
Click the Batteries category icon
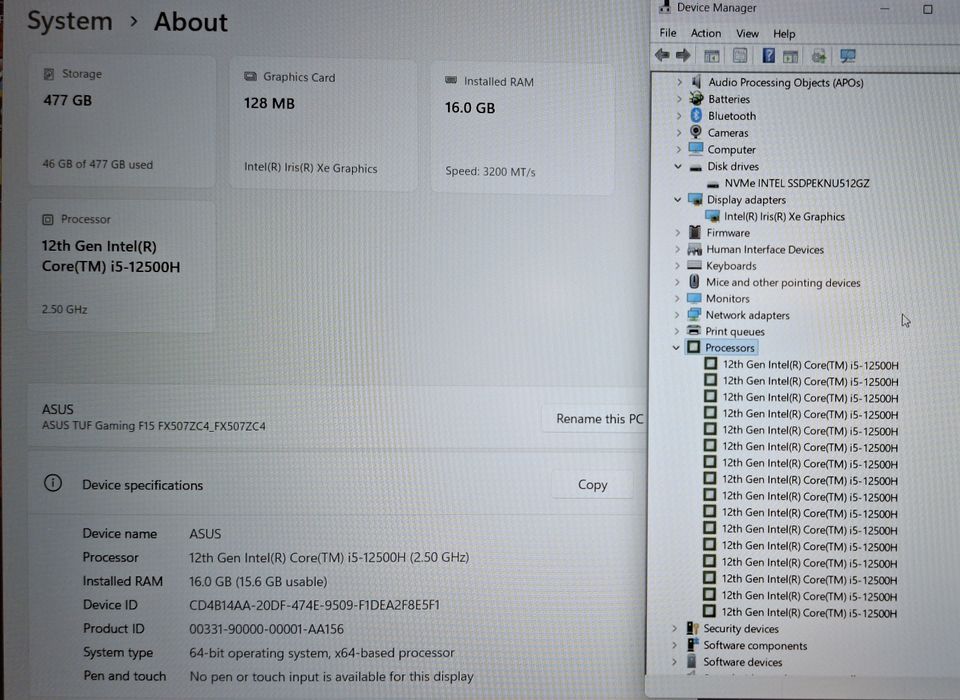click(696, 98)
